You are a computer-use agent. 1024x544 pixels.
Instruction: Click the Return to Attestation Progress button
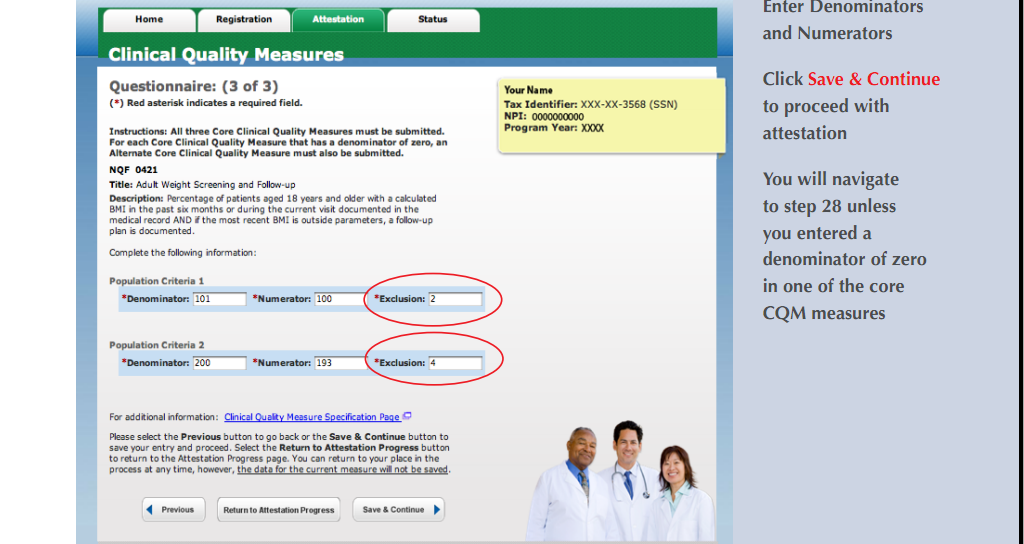point(279,510)
